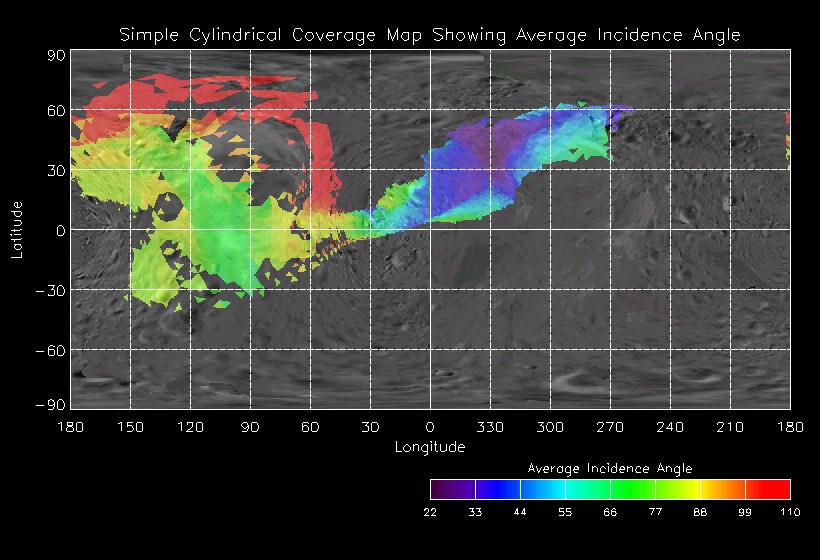The width and height of the screenshot is (820, 560).
Task: Click longitude tick label '0'
Action: (430, 427)
